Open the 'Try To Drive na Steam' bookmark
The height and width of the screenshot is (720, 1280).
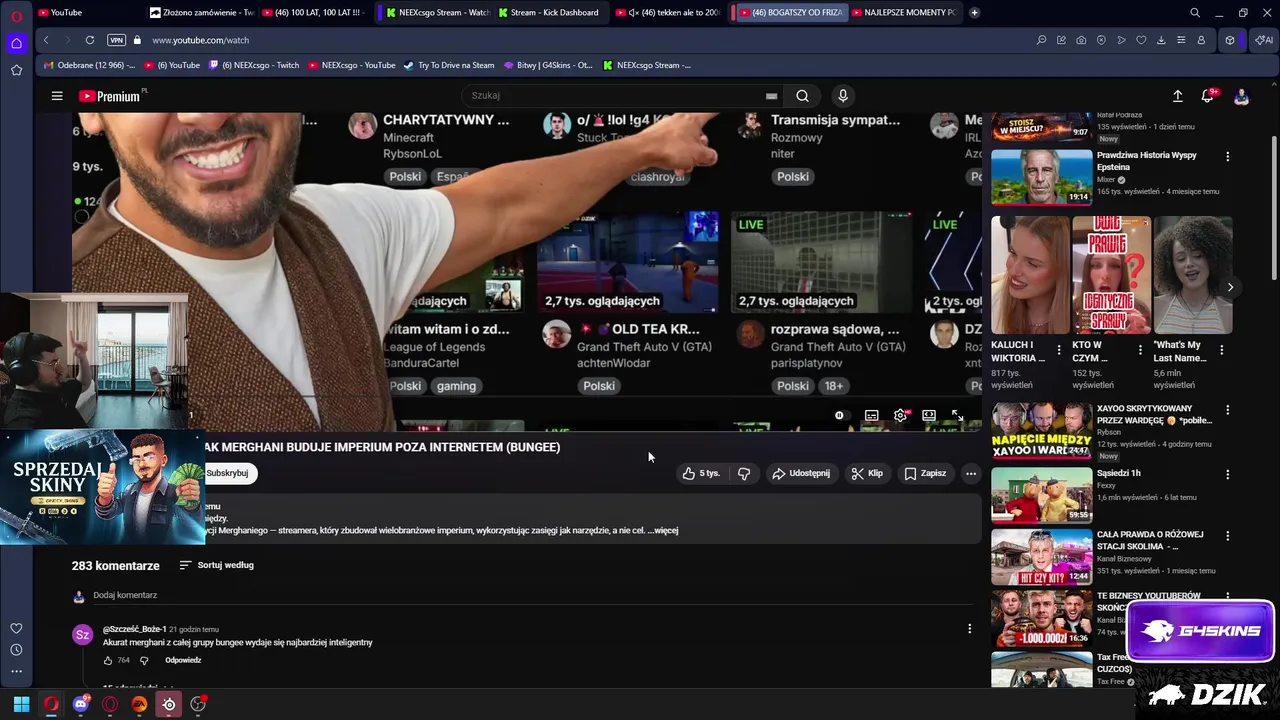coord(448,65)
